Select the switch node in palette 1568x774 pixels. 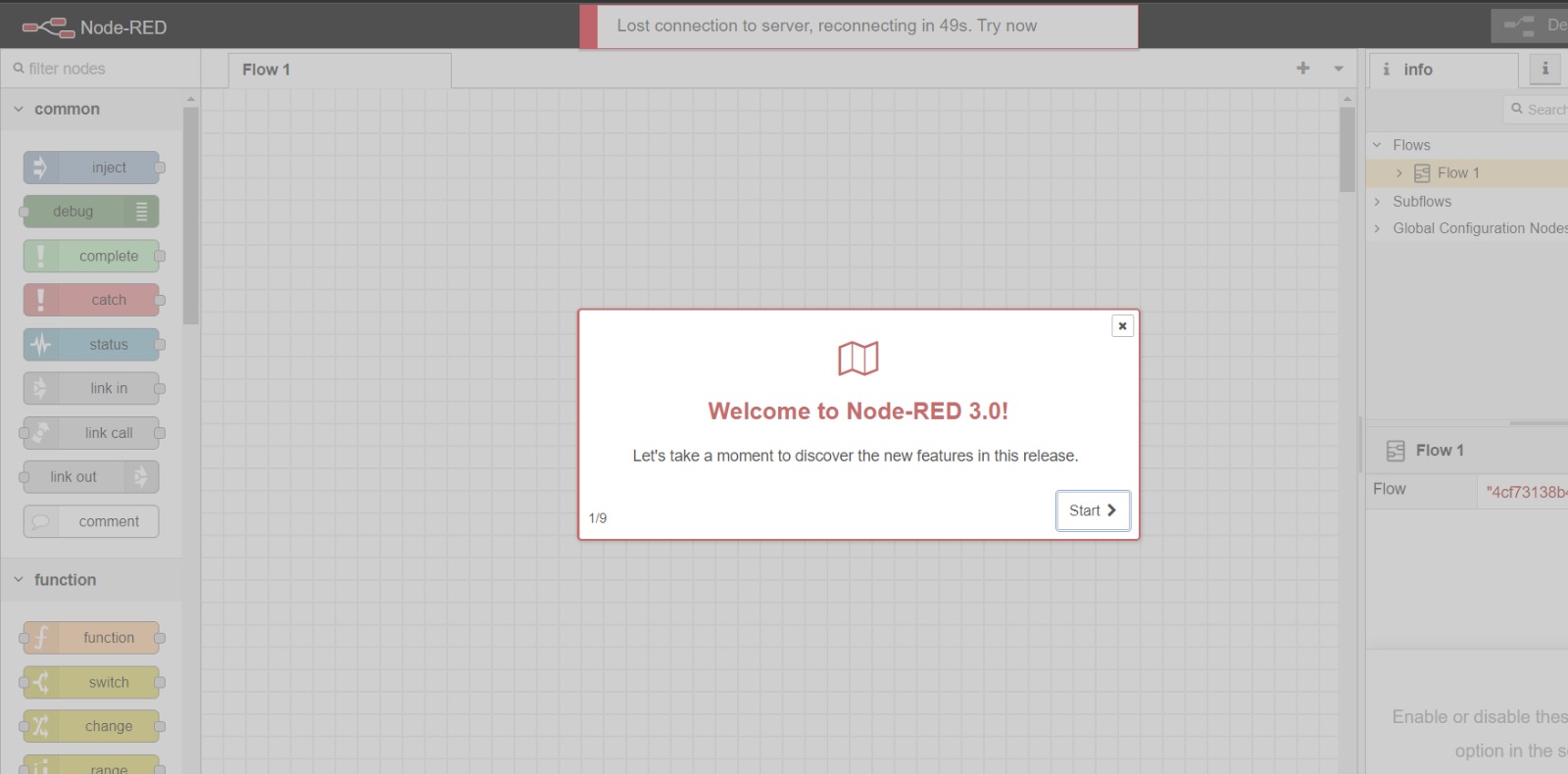[91, 682]
